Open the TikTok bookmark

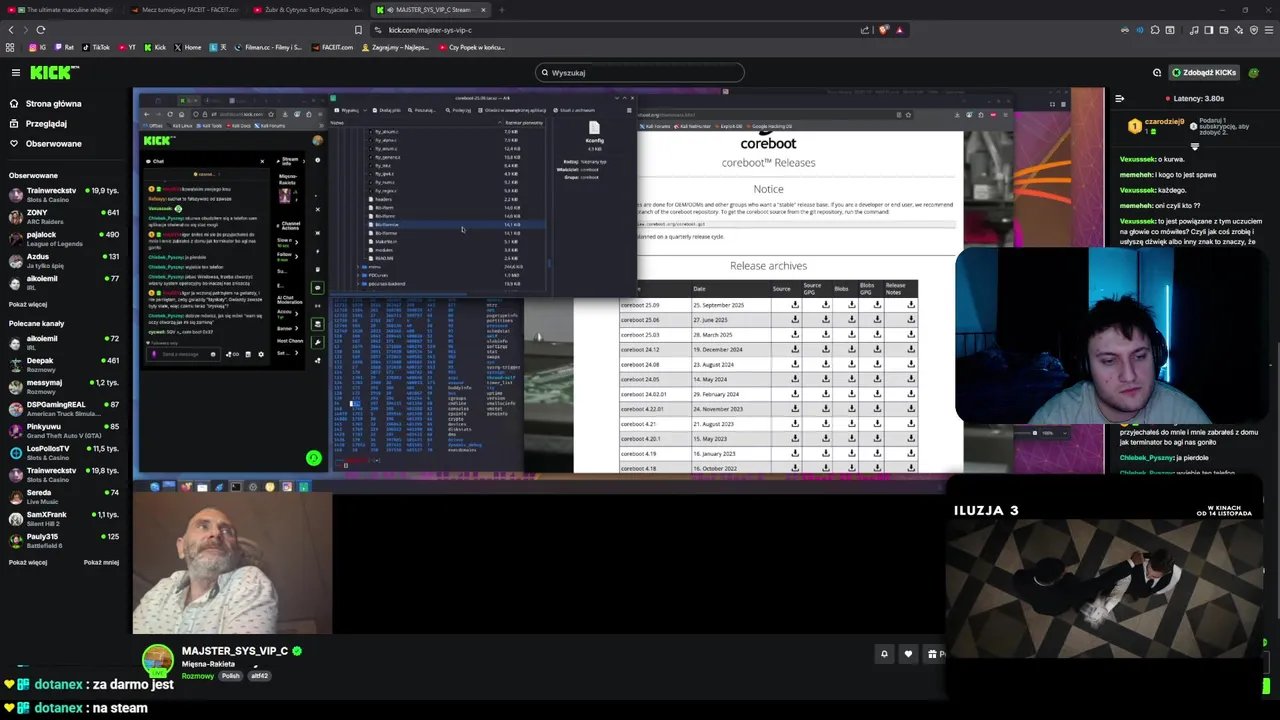coord(95,47)
